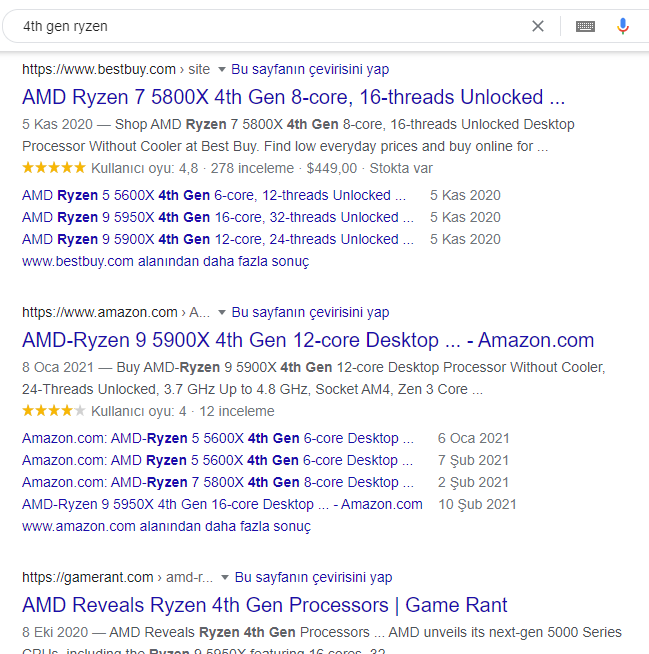
Task: Open Ryzen 5 5600X 6-core Best Buy sublink
Action: point(214,195)
